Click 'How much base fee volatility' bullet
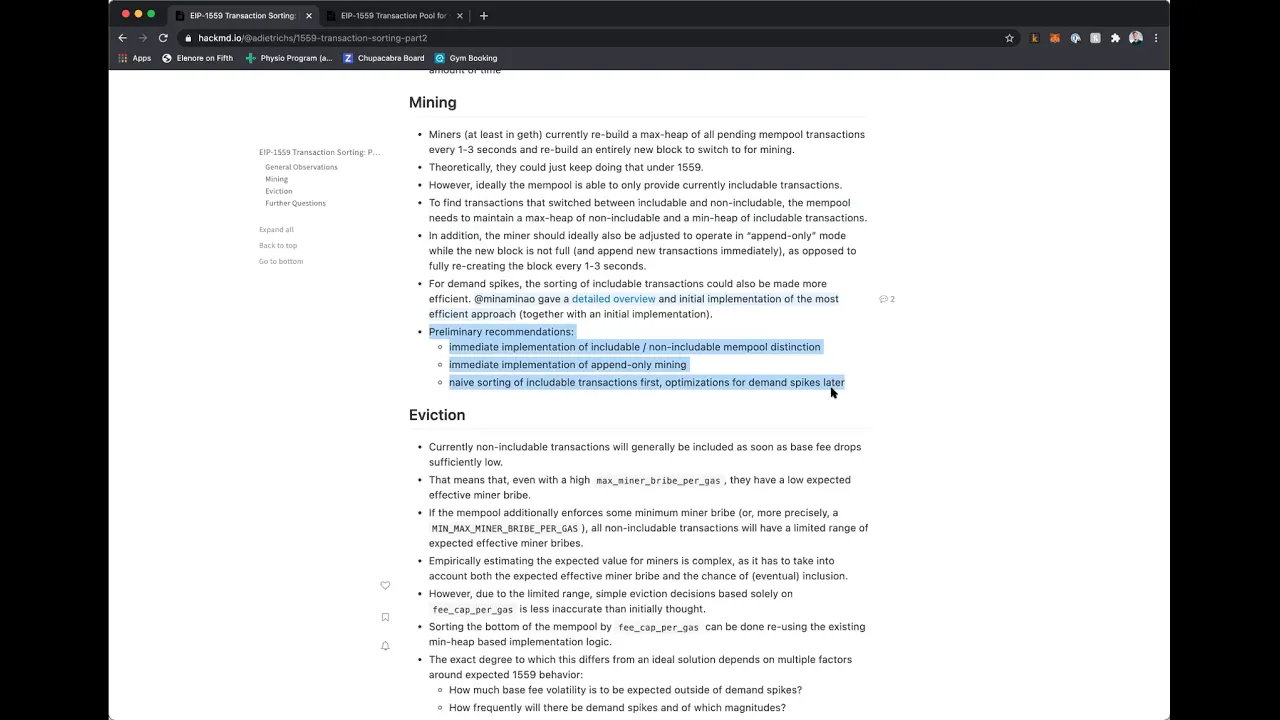 coord(625,690)
